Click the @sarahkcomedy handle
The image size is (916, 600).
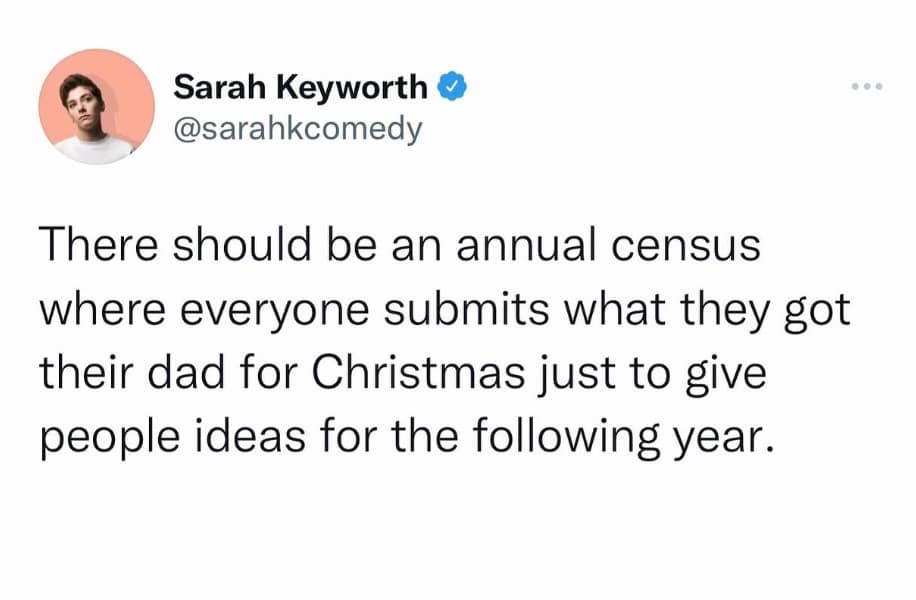click(x=298, y=129)
